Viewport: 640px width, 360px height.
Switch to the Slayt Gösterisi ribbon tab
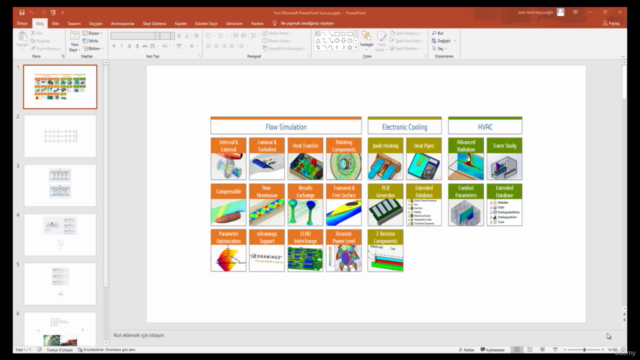[x=154, y=24]
